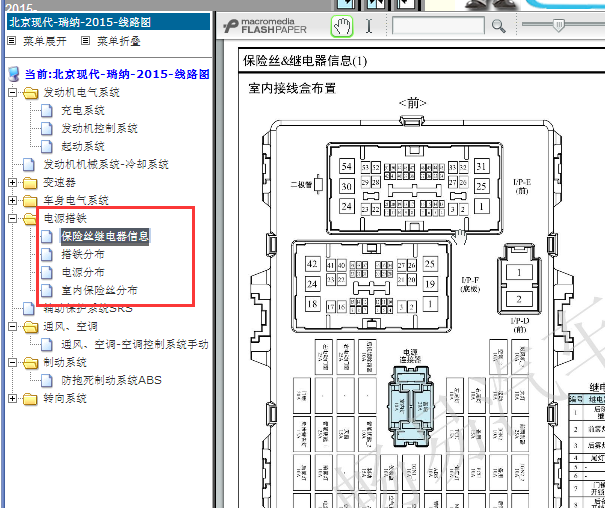Click the 发动机控制系统 document icon

click(47, 128)
